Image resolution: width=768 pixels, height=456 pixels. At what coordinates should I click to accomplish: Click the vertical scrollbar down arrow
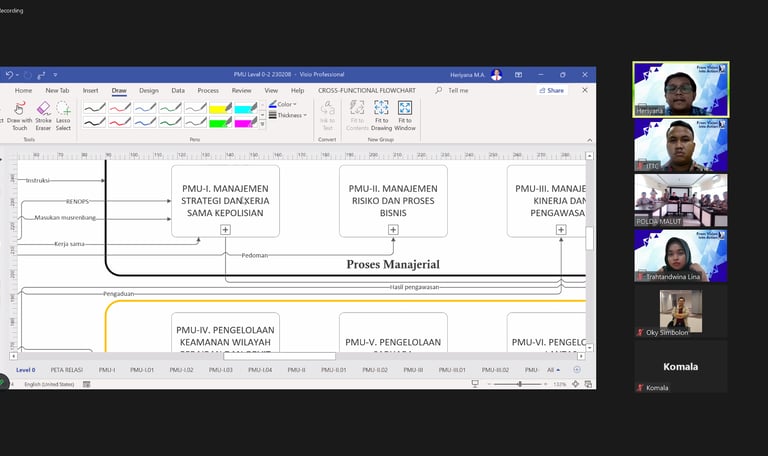coord(590,348)
